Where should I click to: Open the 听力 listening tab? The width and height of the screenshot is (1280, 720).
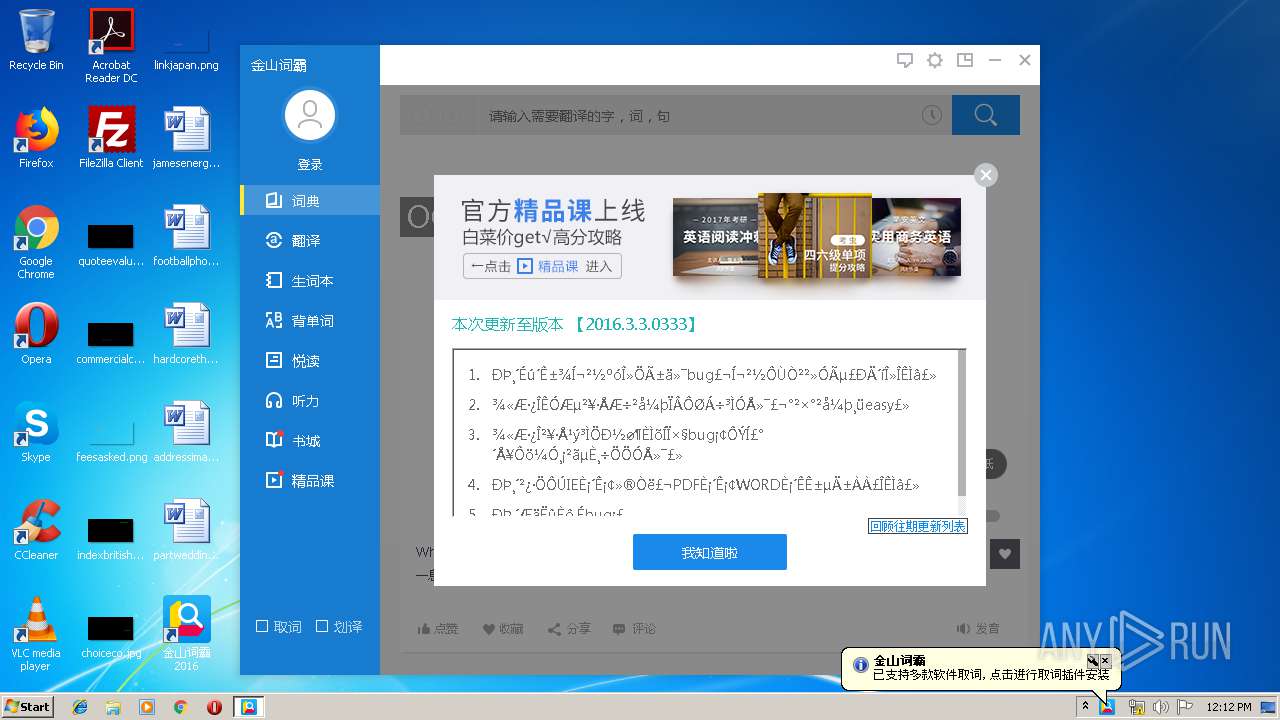click(310, 401)
